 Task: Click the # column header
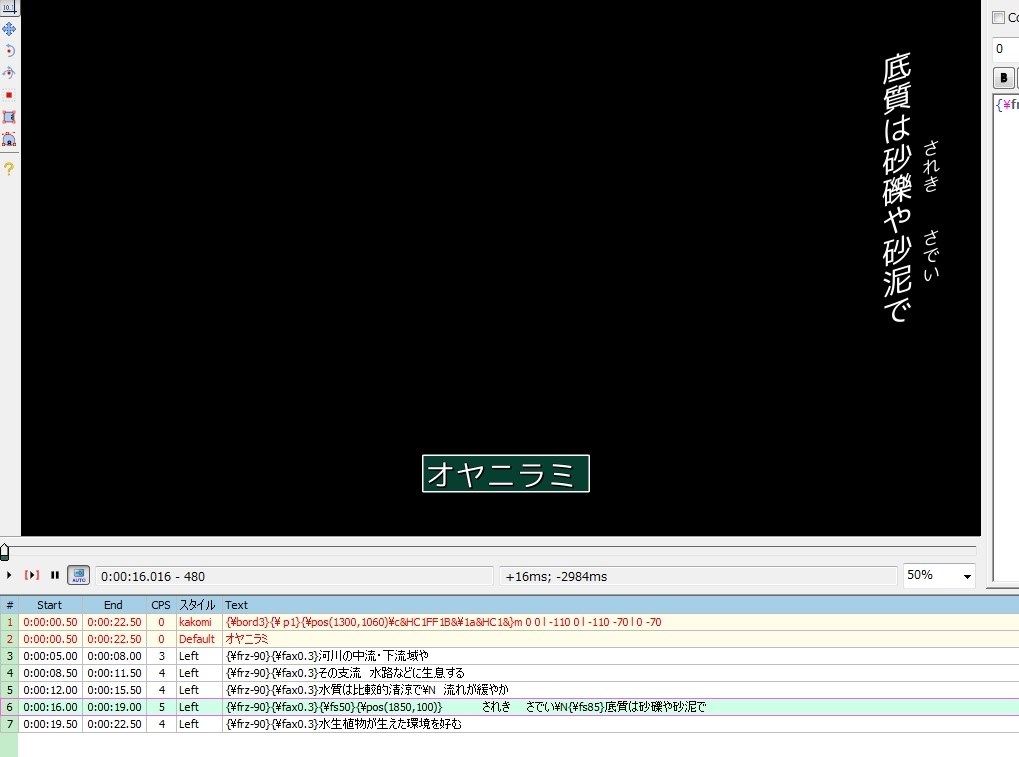9,605
